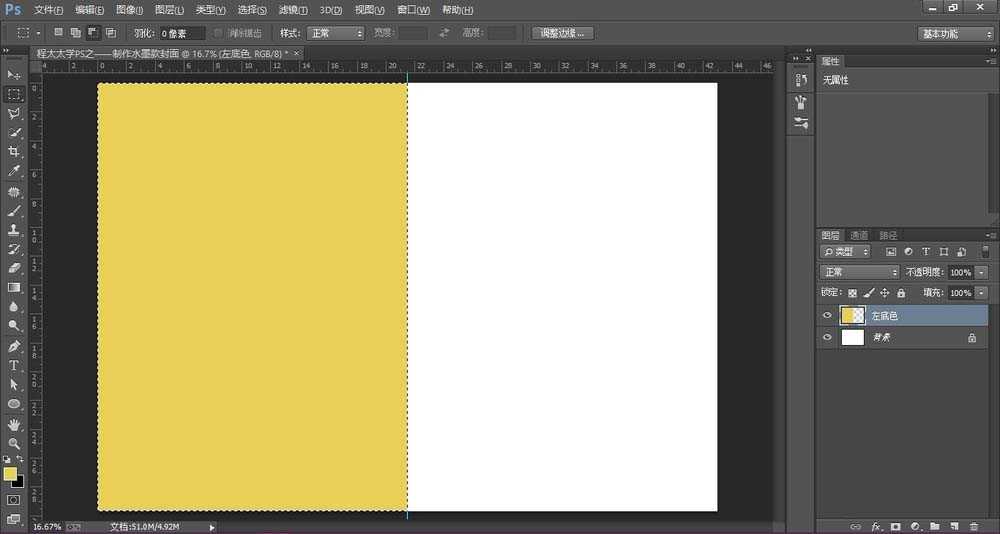Image resolution: width=1000 pixels, height=534 pixels.
Task: Click the fx layer style icon
Action: (876, 526)
